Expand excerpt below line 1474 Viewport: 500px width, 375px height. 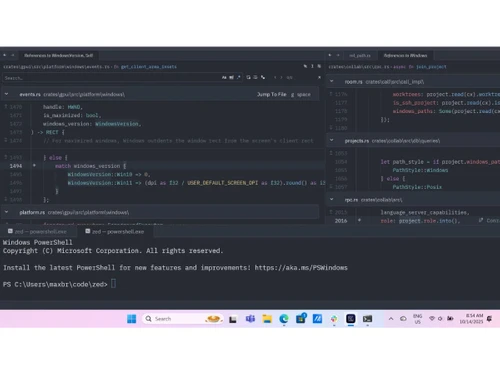click(6, 140)
